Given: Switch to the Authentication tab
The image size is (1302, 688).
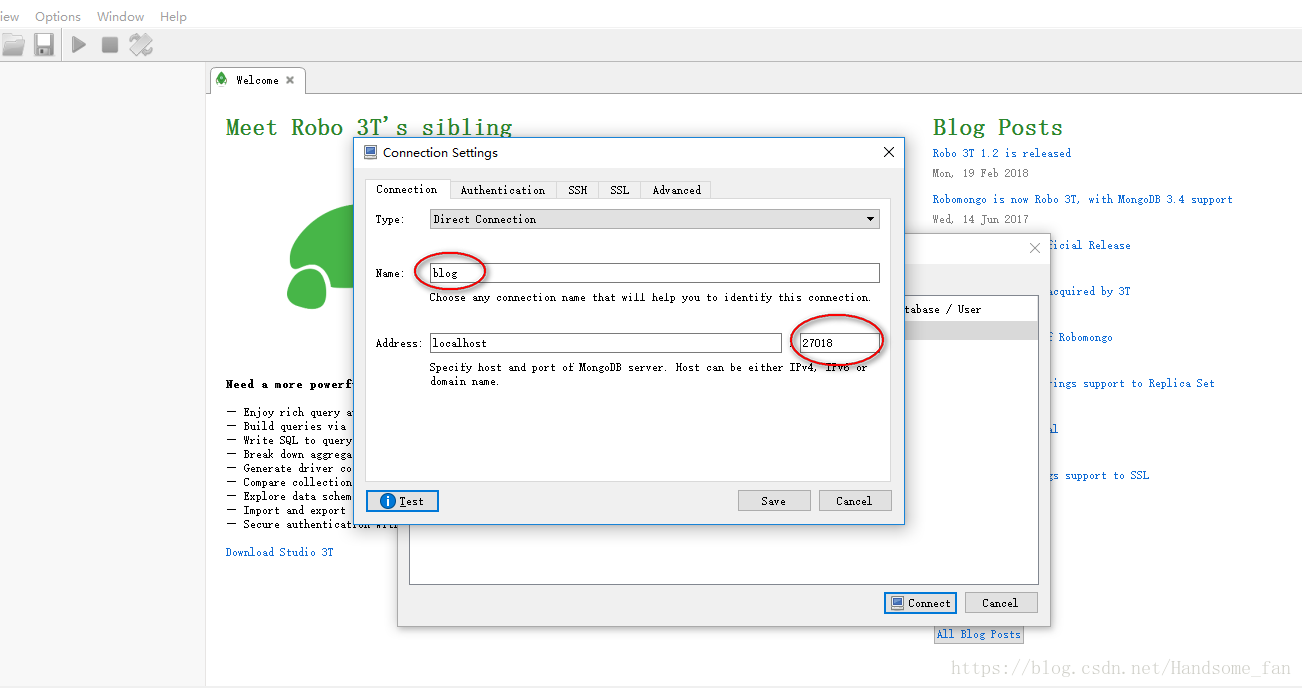Looking at the screenshot, I should tap(502, 190).
